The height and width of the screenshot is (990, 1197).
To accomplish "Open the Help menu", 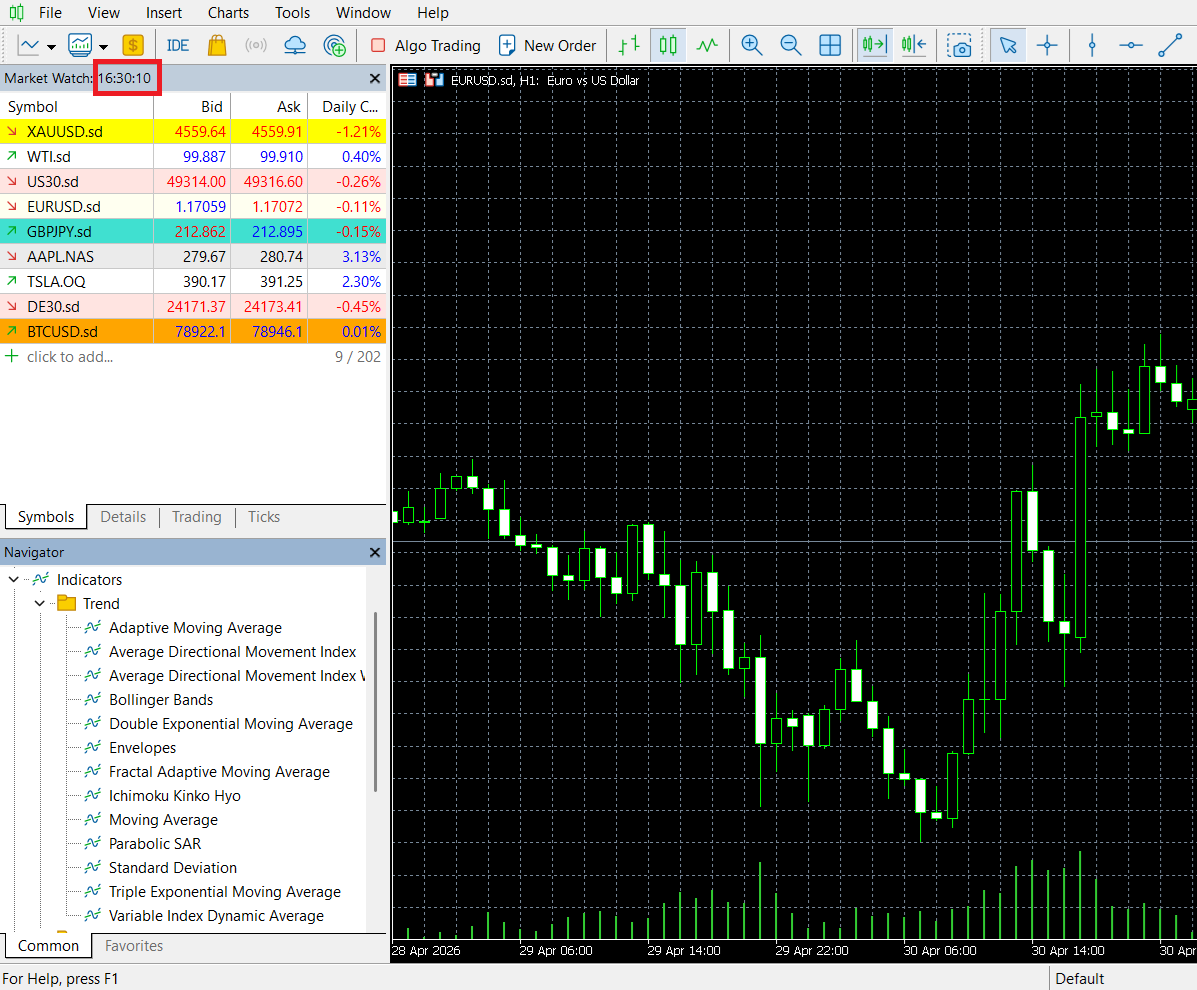I will click(x=433, y=13).
